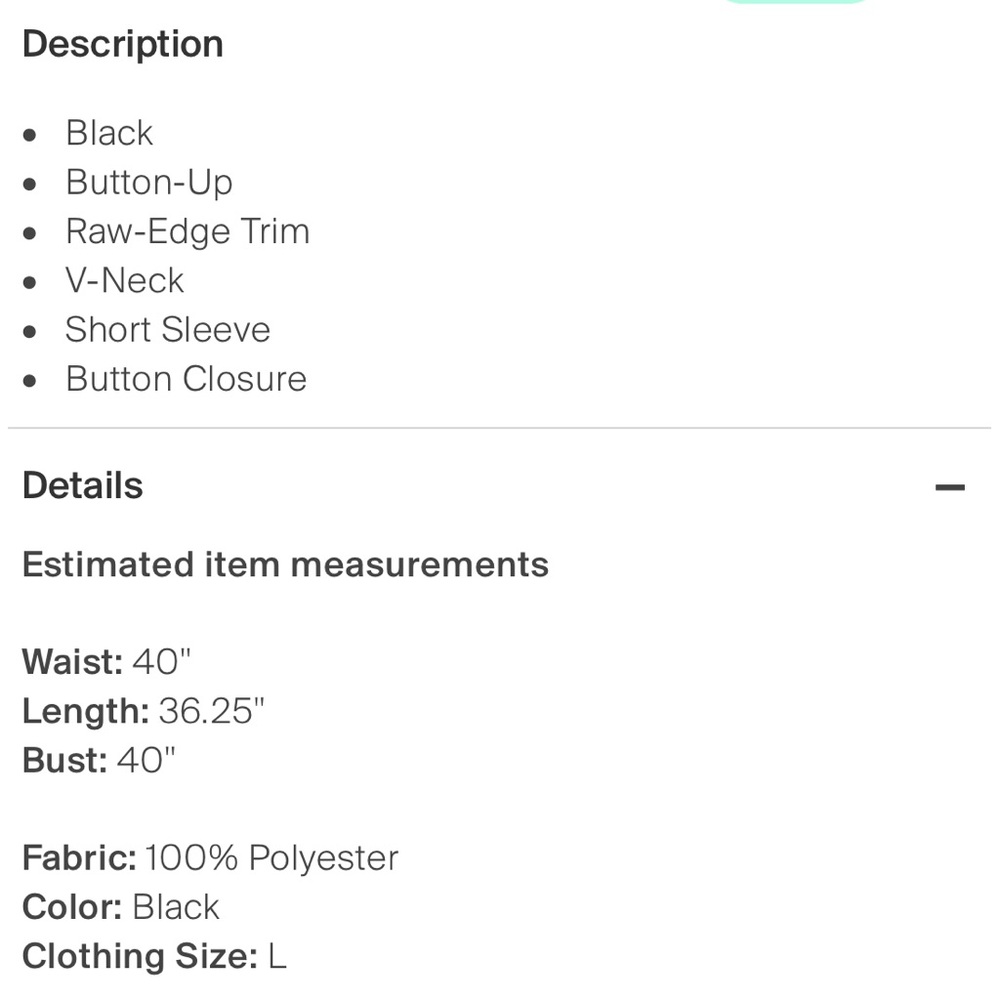
Task: Click the Details section heading
Action: point(83,485)
